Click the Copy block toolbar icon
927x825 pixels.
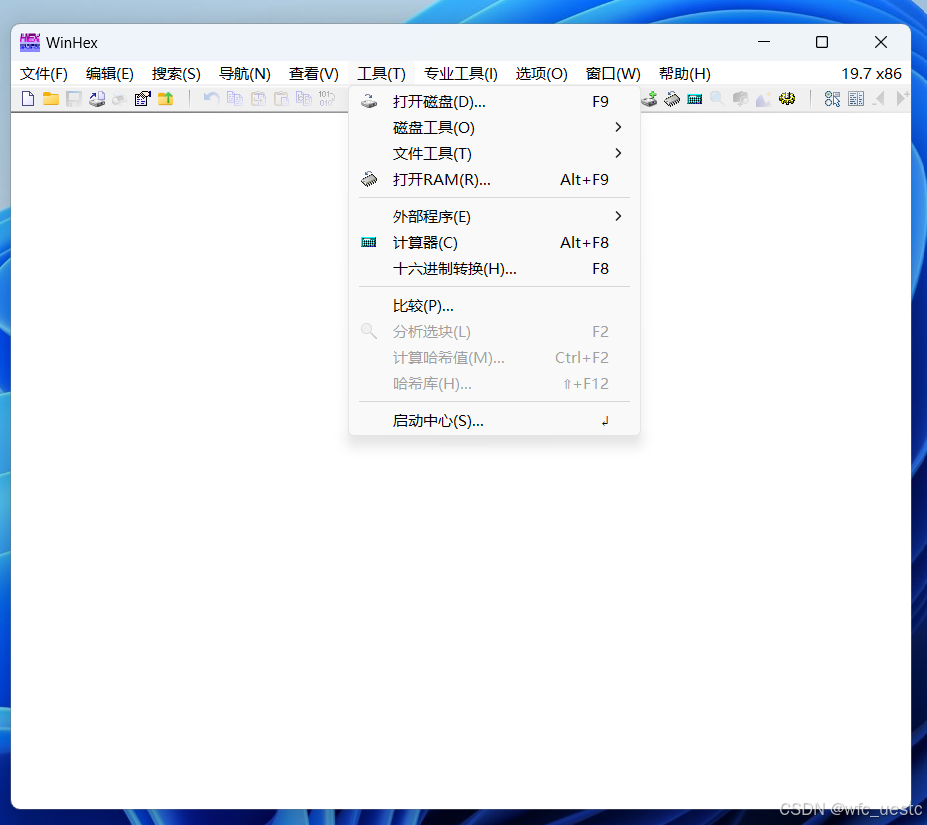pyautogui.click(x=235, y=99)
